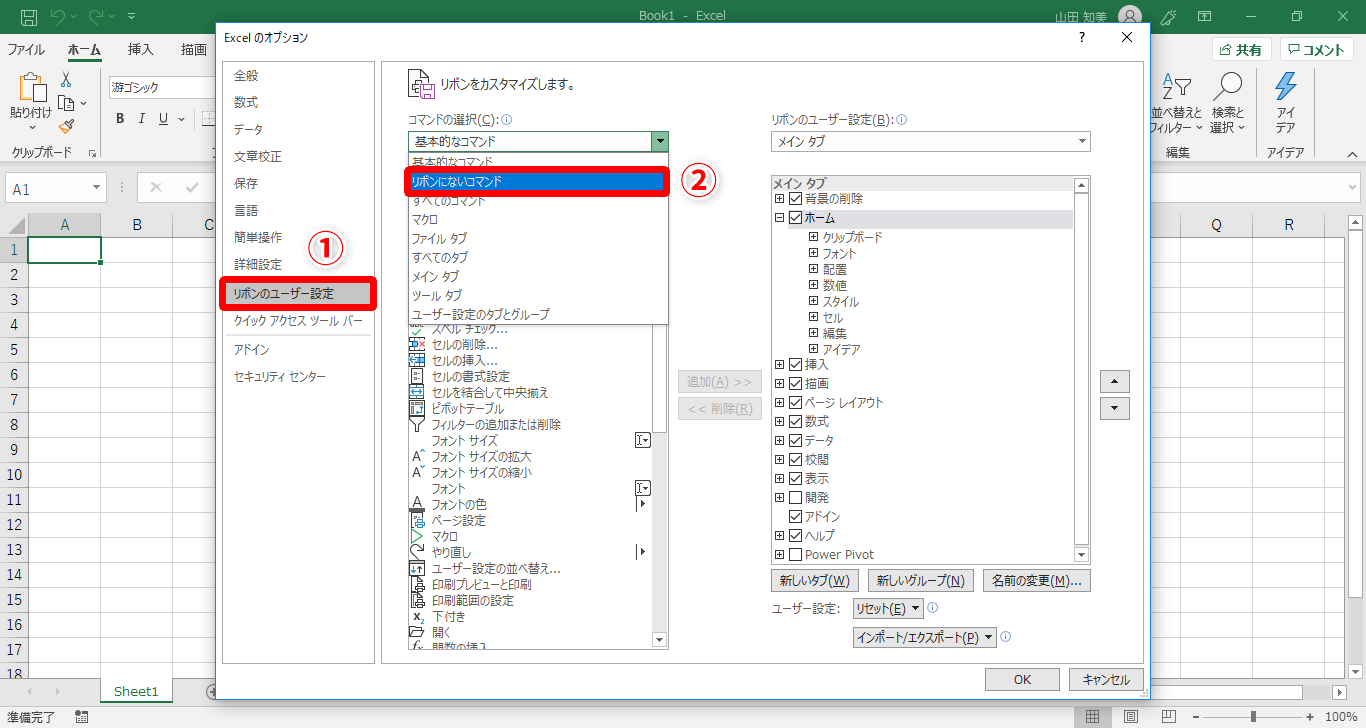Click the zoom slider in the status bar
Image resolution: width=1366 pixels, height=728 pixels.
click(1253, 716)
